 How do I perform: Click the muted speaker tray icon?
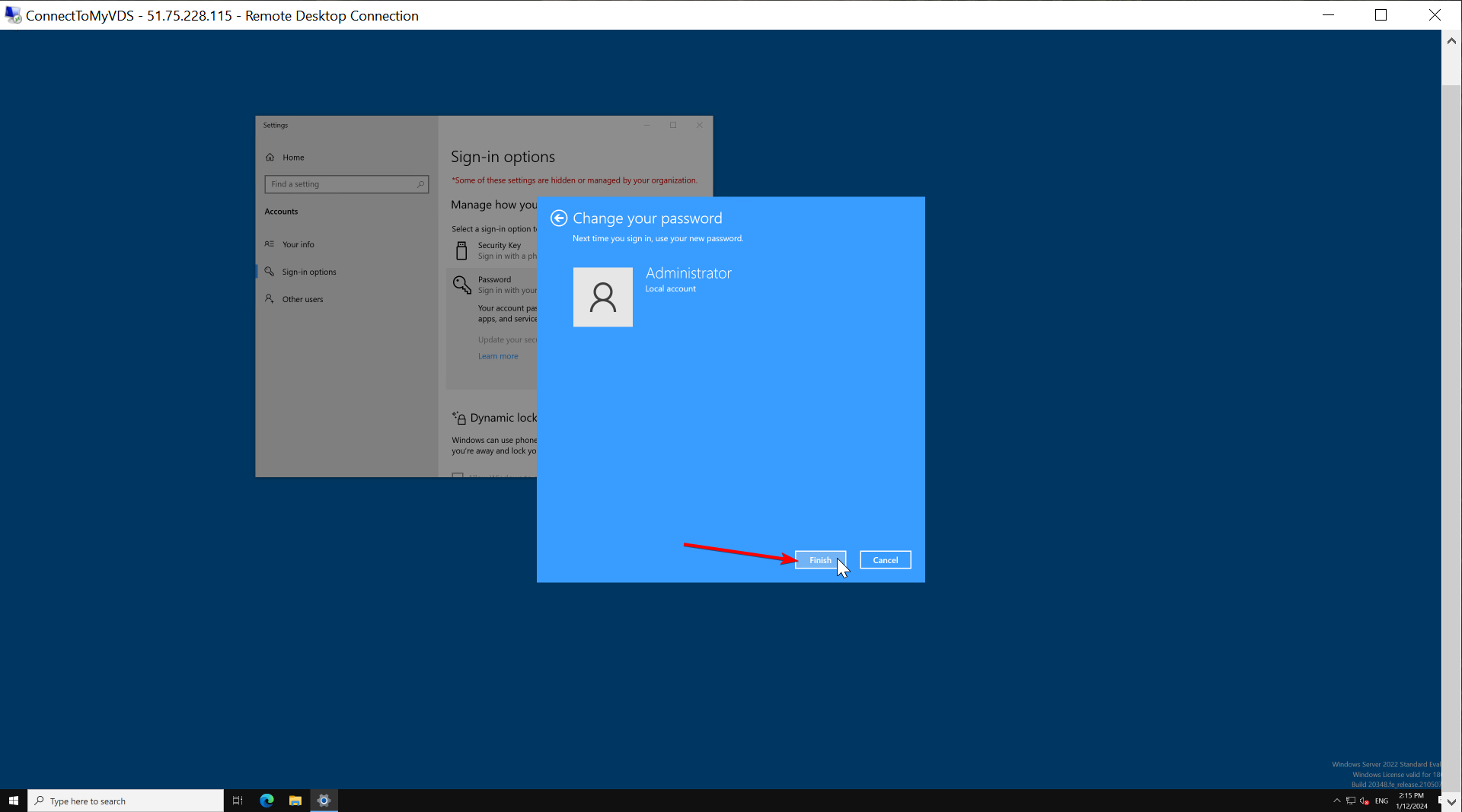1365,801
